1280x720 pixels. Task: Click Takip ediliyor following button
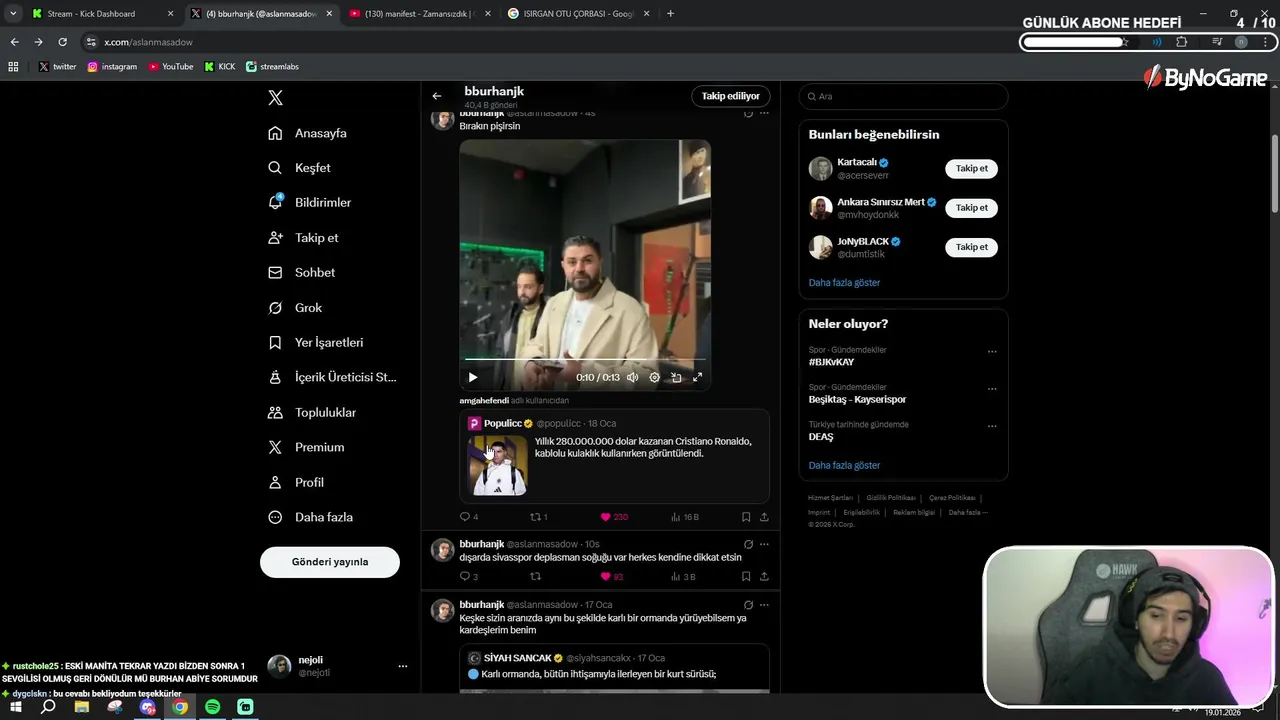pos(731,96)
